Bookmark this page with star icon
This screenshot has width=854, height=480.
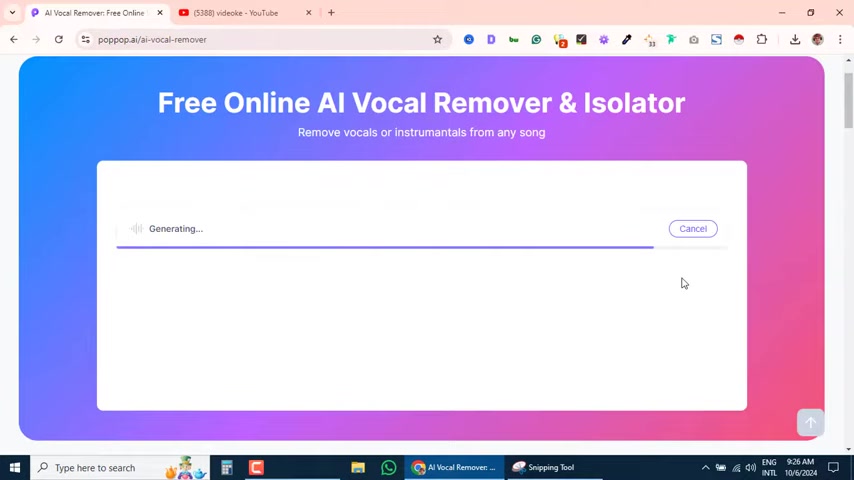click(437, 39)
